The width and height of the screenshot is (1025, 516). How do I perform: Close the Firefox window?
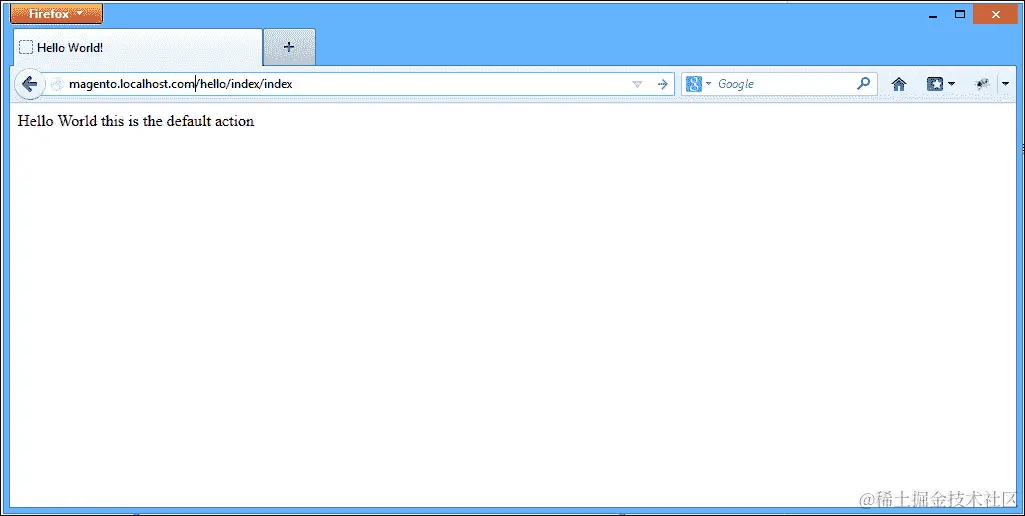coord(996,14)
